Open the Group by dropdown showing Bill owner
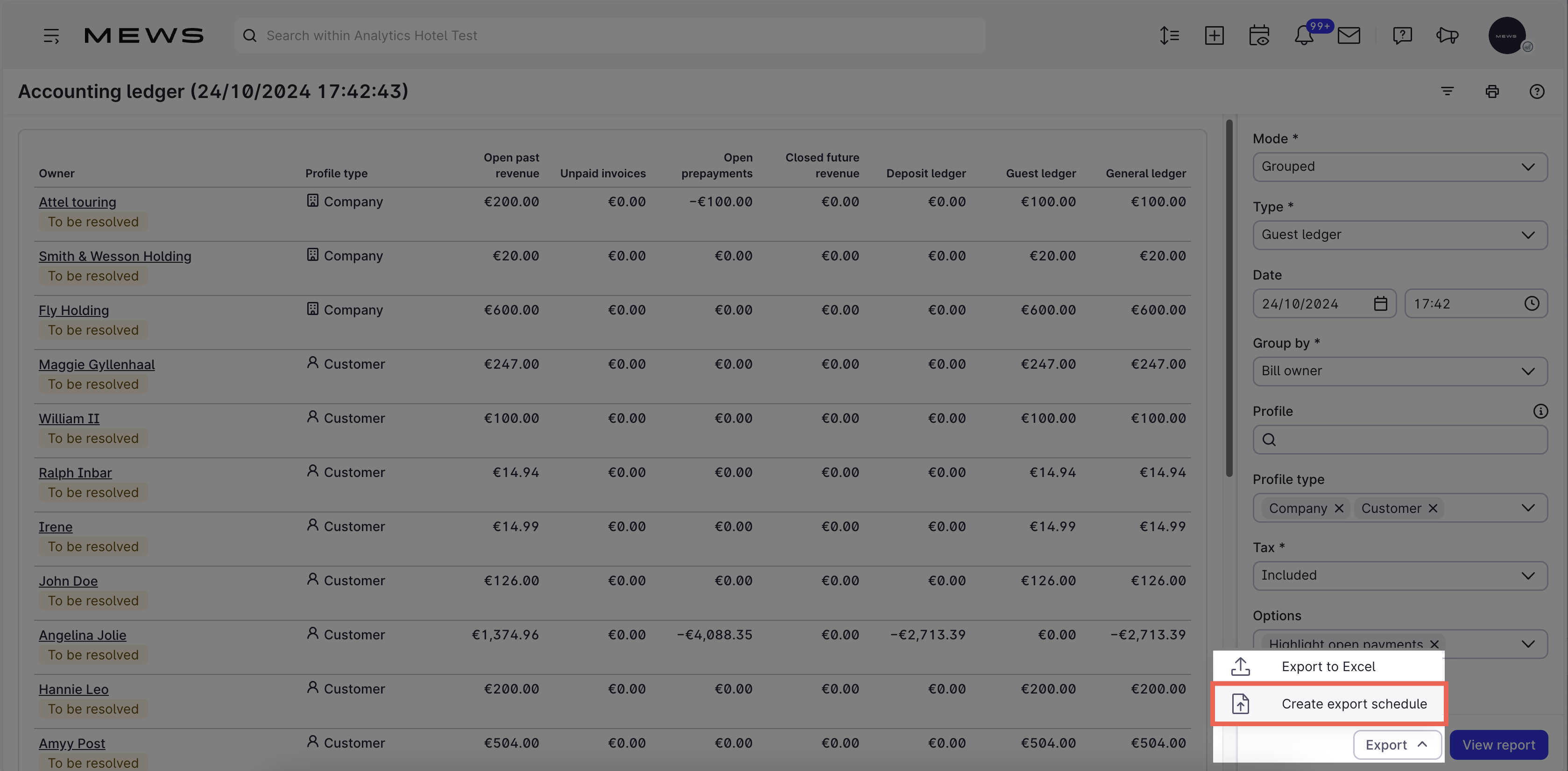The image size is (1568, 771). tap(1399, 371)
